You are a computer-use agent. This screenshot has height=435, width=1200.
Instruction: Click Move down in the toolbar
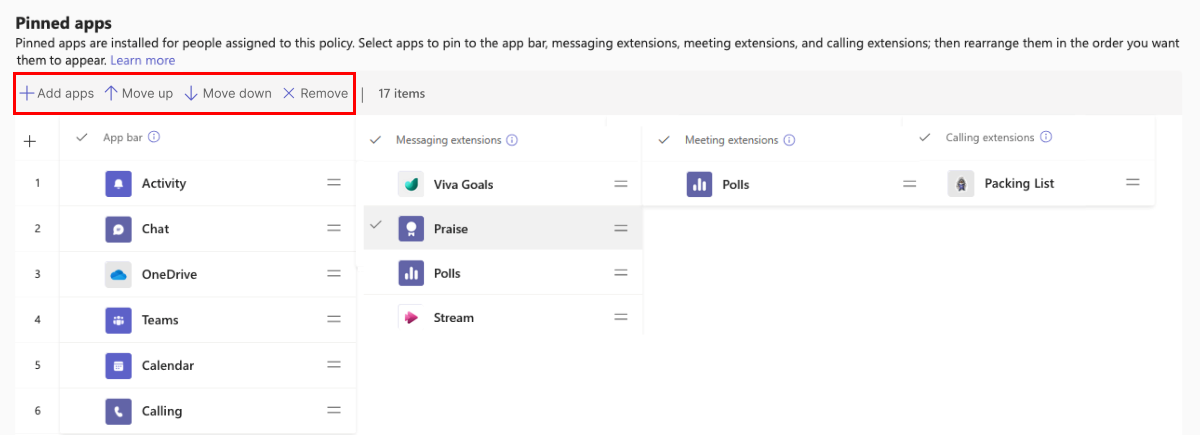click(228, 93)
